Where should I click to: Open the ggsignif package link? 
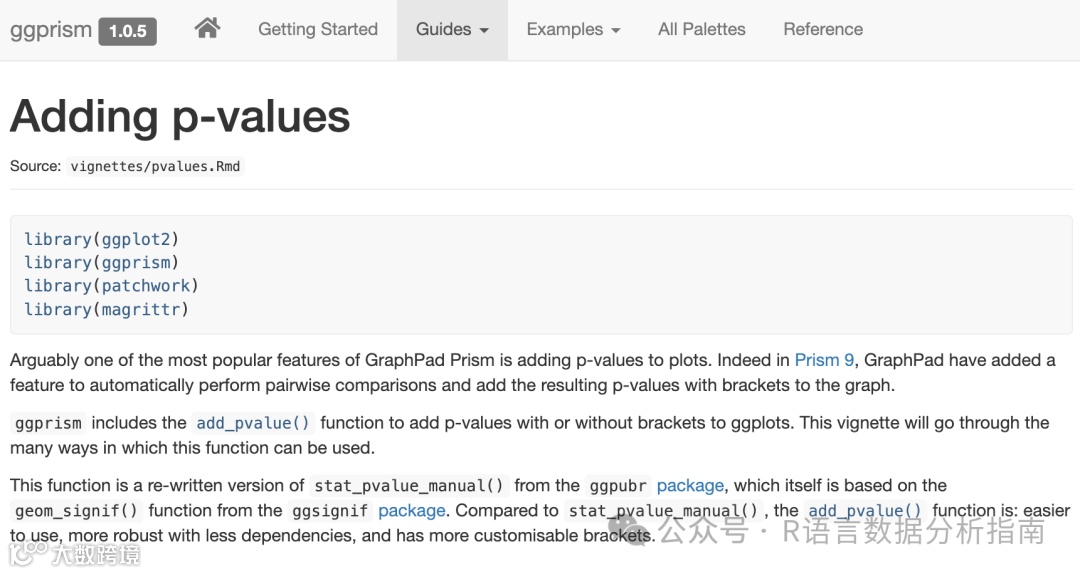(411, 511)
